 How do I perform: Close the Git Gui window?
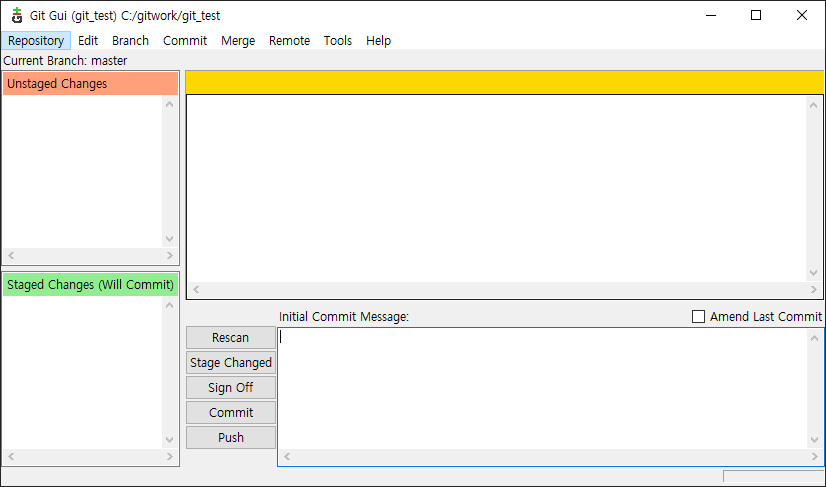coord(802,15)
